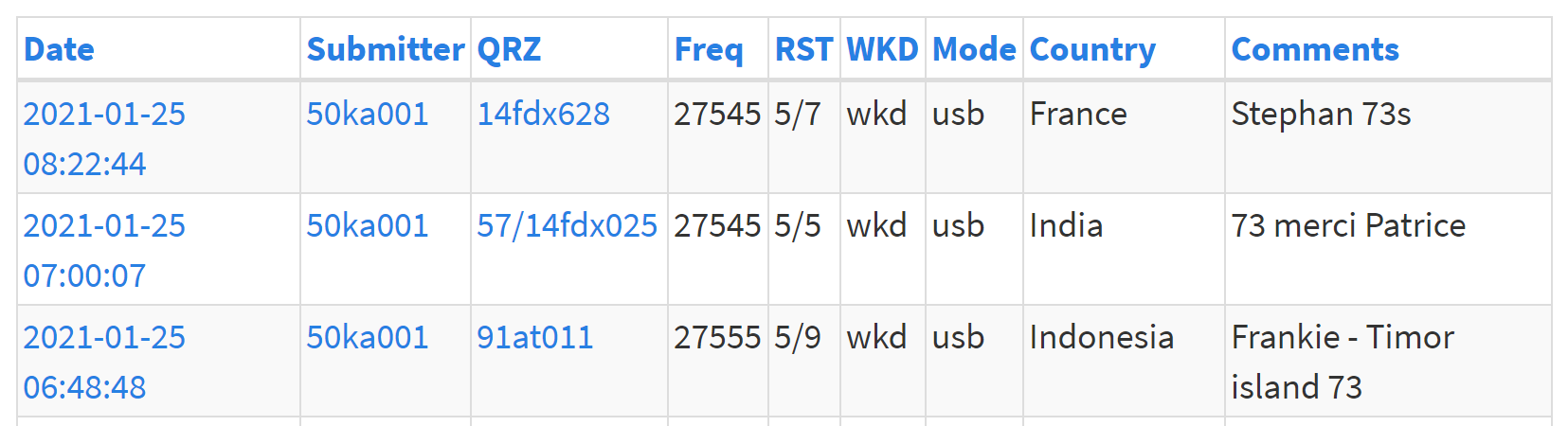Open callsign 57/14fdx025 link
This screenshot has width=1568, height=426.
567,225
